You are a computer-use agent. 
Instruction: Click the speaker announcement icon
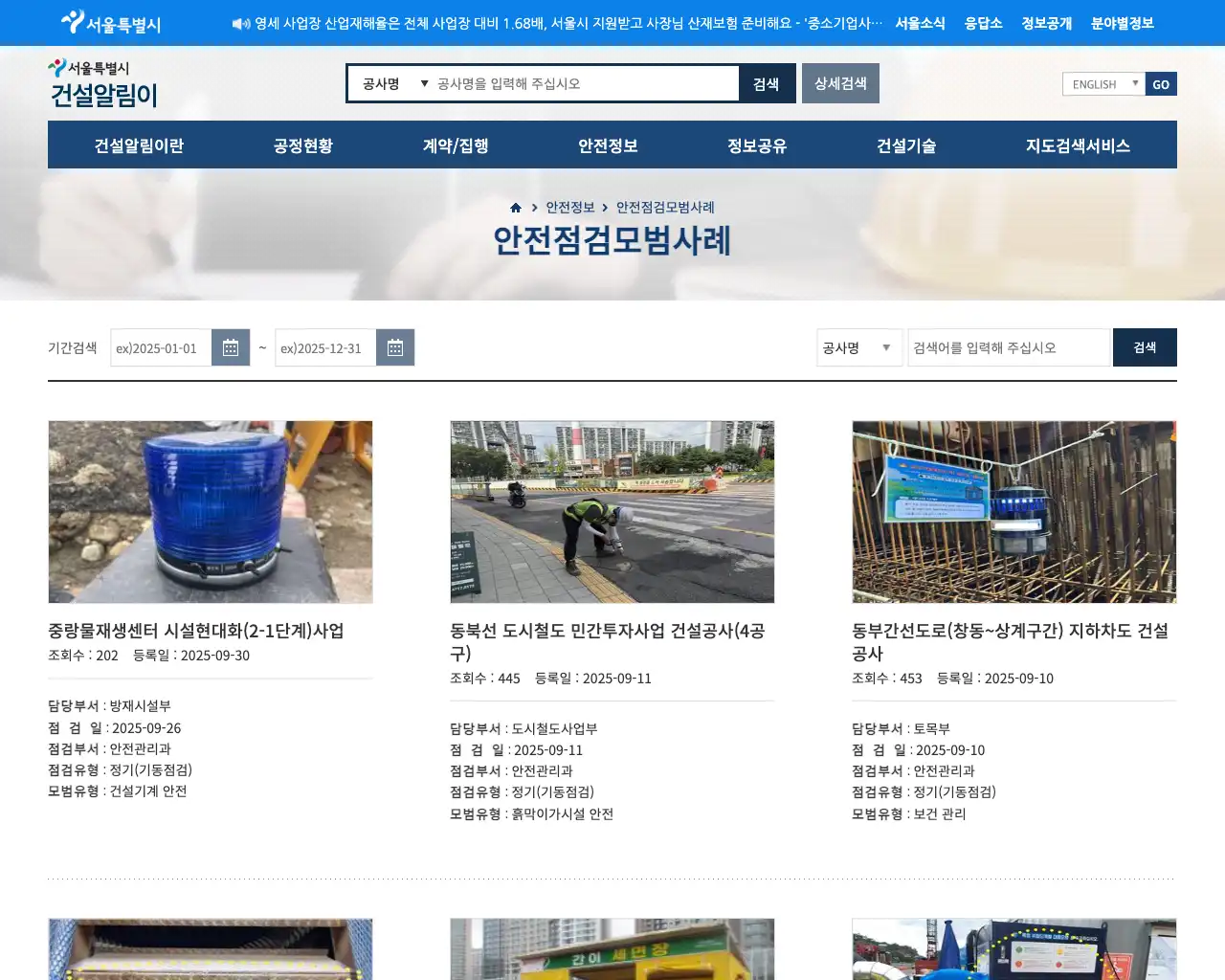(240, 24)
